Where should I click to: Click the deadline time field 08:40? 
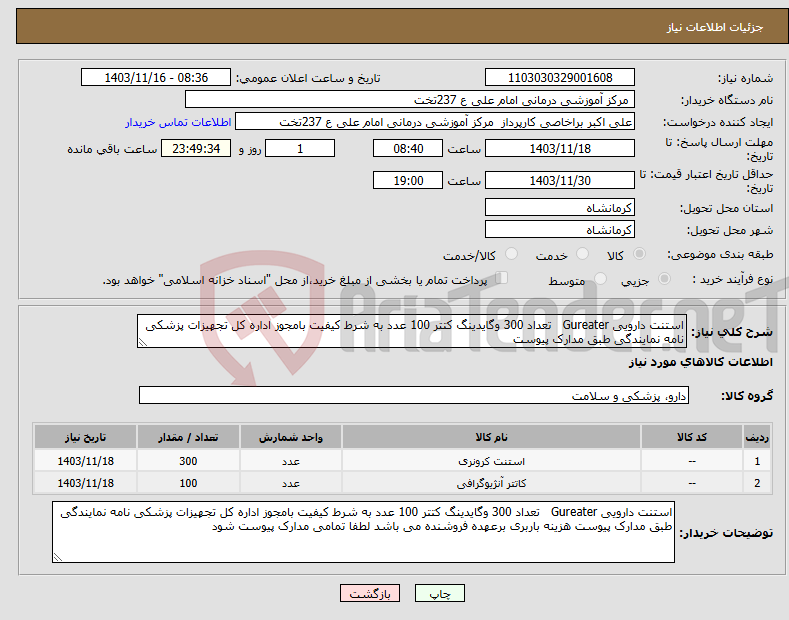point(408,148)
